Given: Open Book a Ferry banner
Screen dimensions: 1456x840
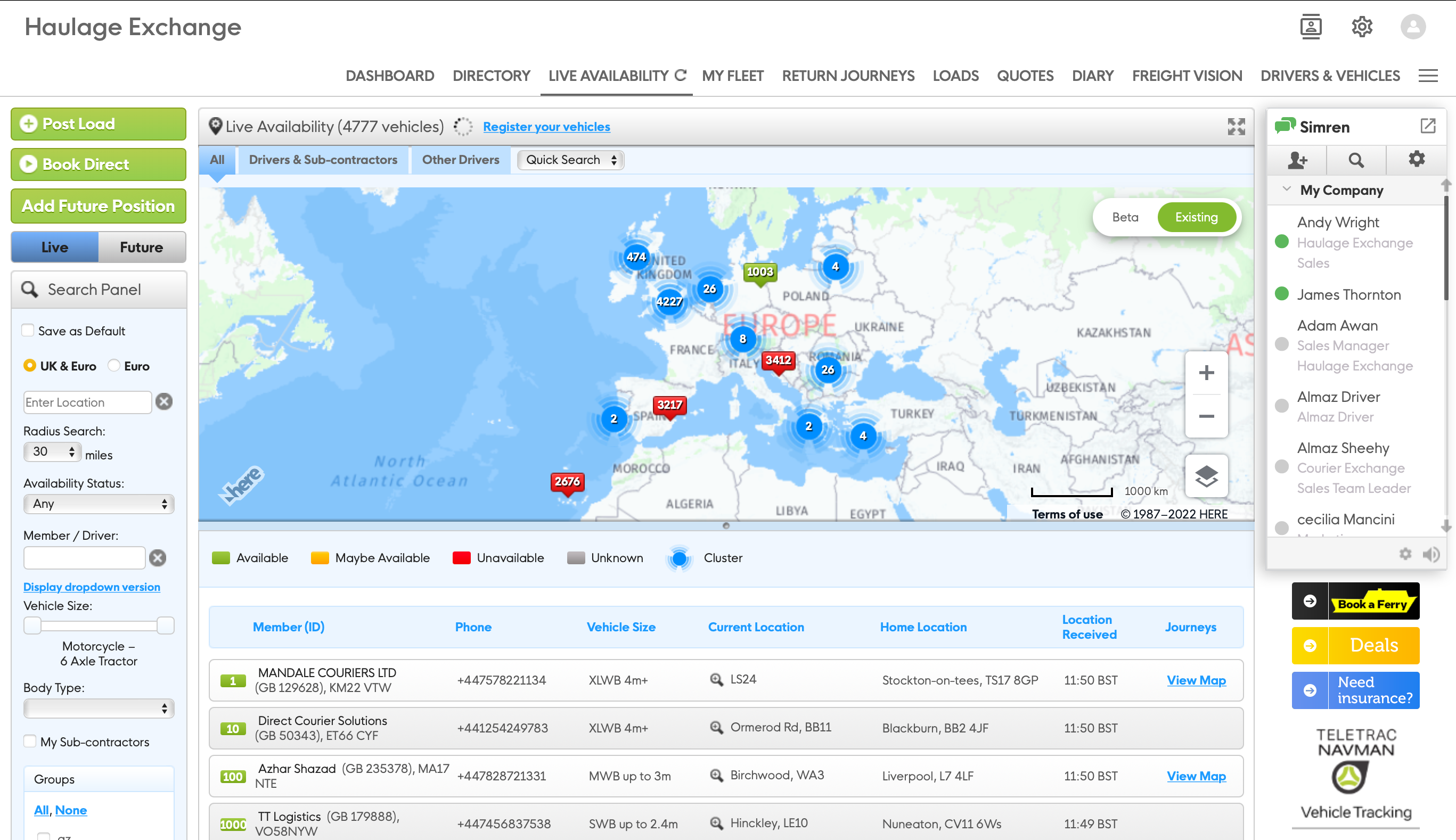Looking at the screenshot, I should coord(1355,601).
